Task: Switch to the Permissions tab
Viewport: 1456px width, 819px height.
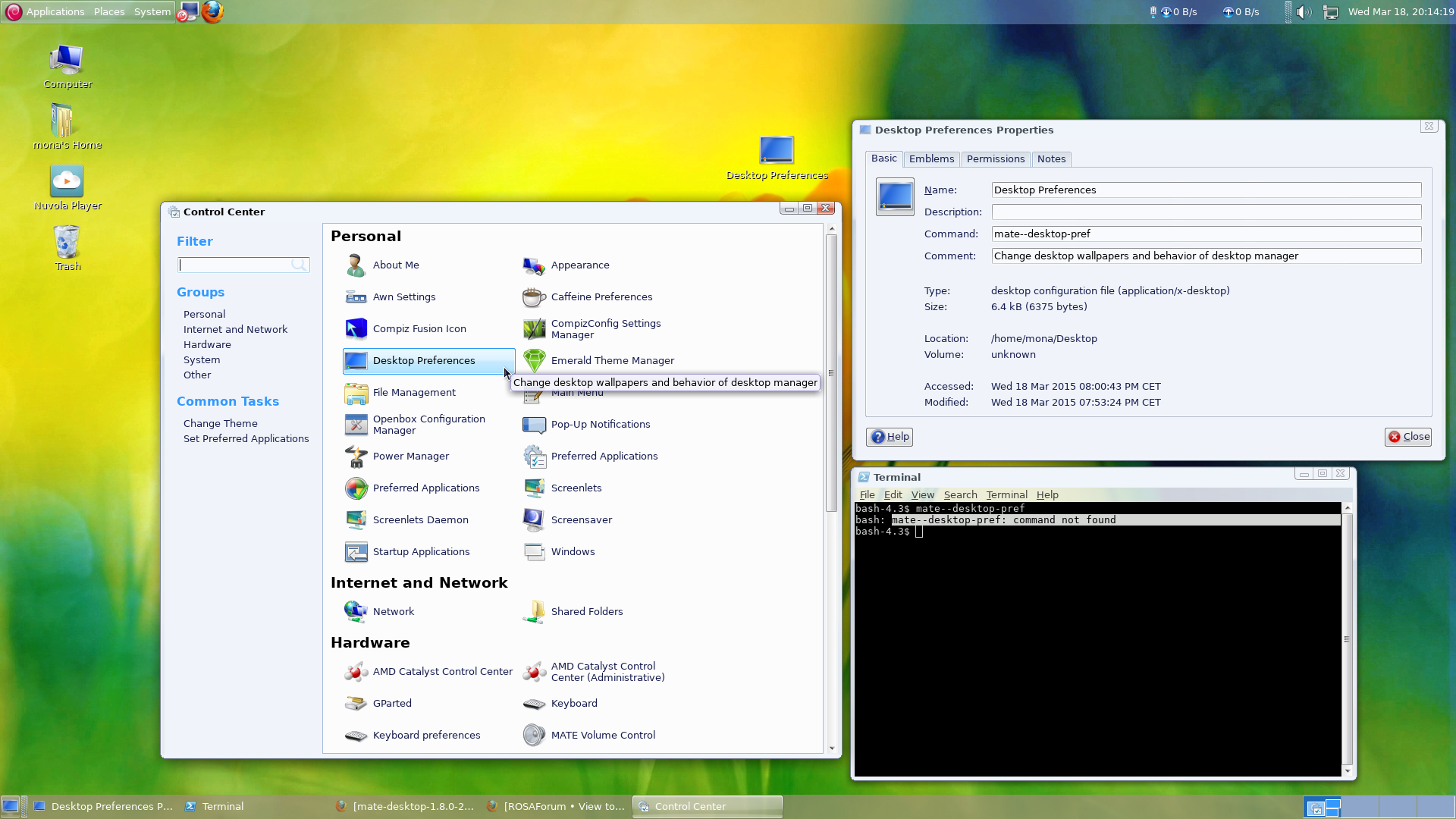Action: (x=995, y=159)
